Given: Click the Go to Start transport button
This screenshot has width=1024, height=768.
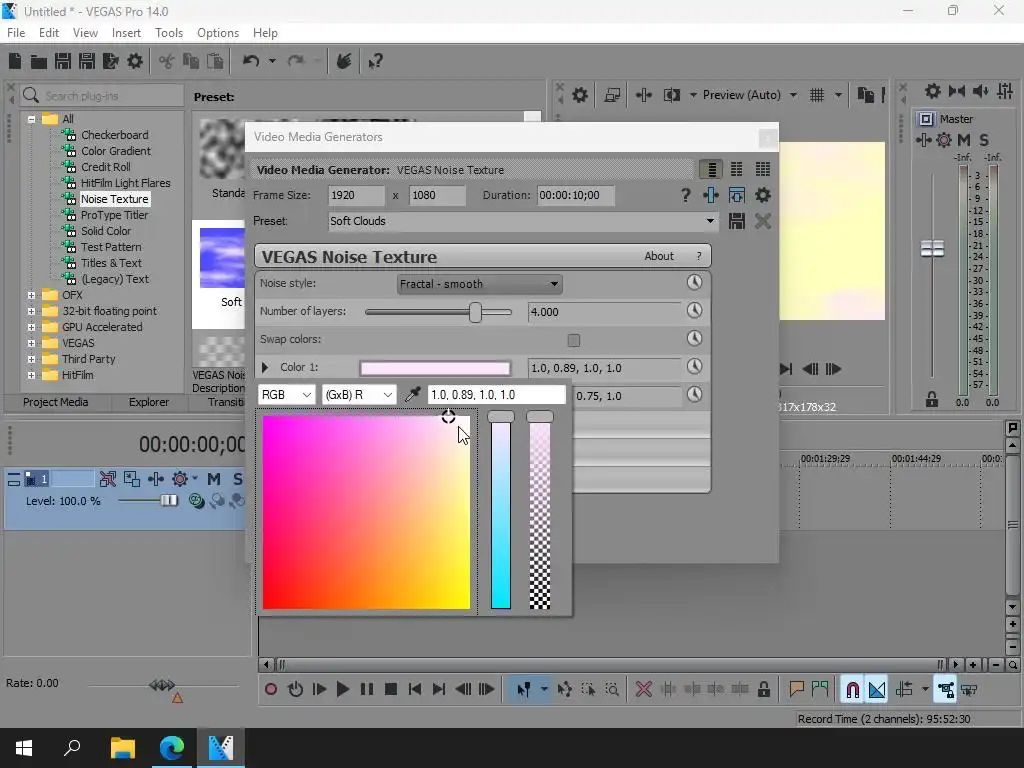Looking at the screenshot, I should click(415, 689).
